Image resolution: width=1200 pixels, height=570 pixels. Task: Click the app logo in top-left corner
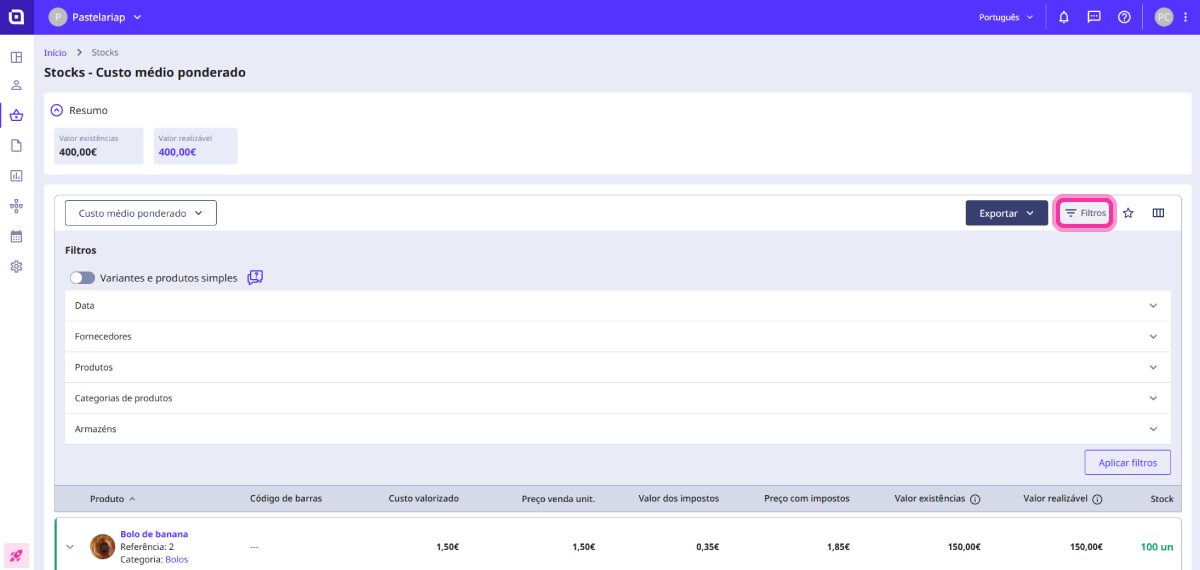tap(16, 17)
